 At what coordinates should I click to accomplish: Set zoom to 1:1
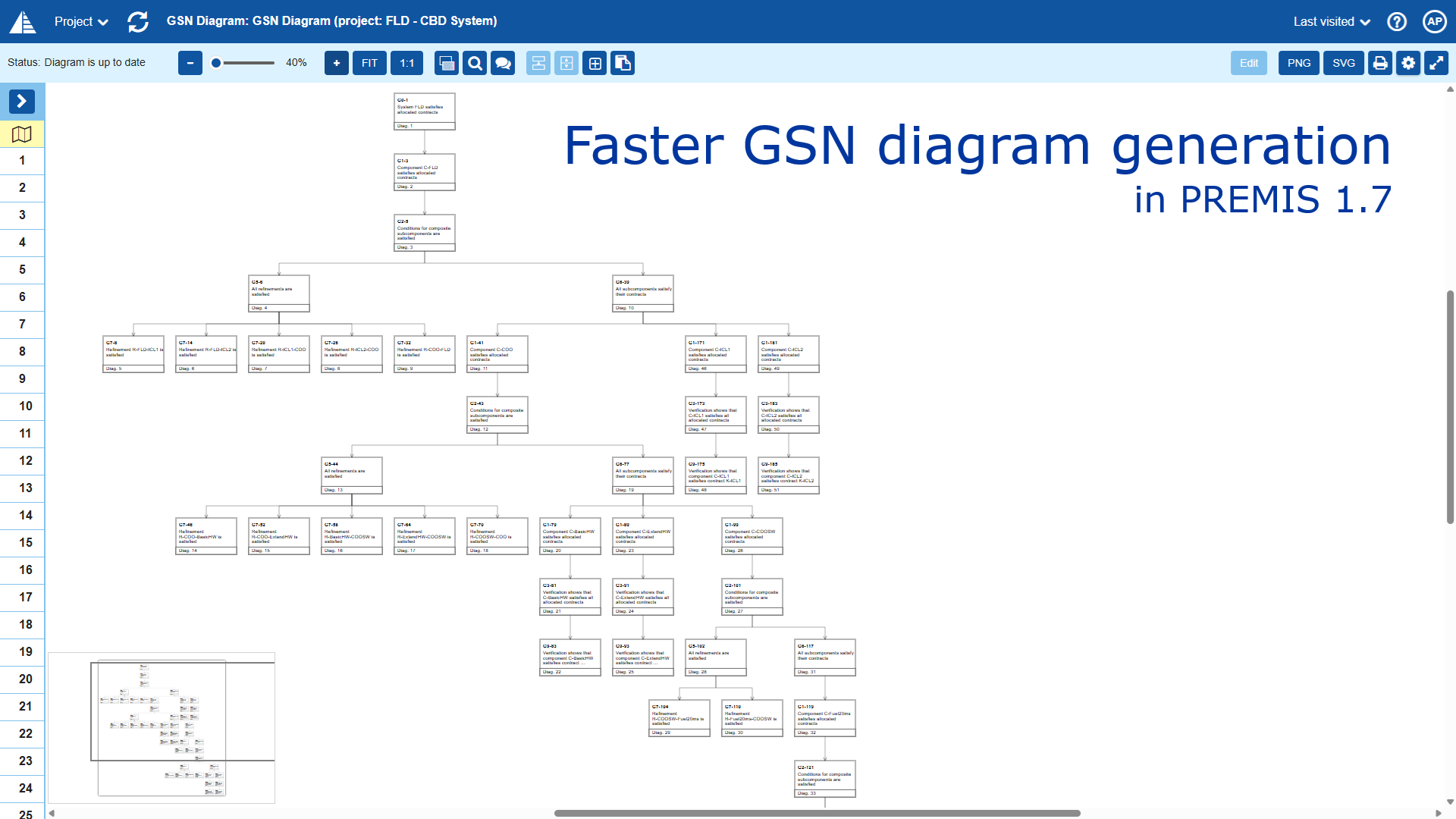(407, 63)
